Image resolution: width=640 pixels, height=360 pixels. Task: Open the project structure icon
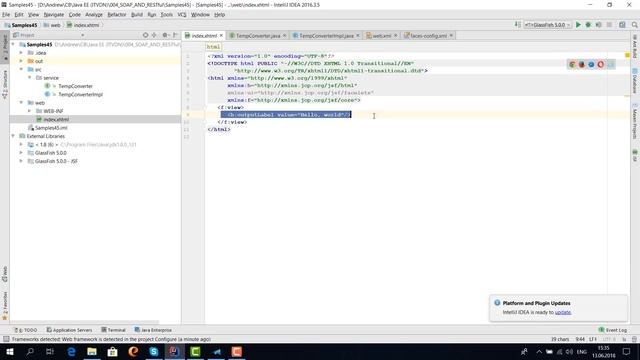click(622, 25)
